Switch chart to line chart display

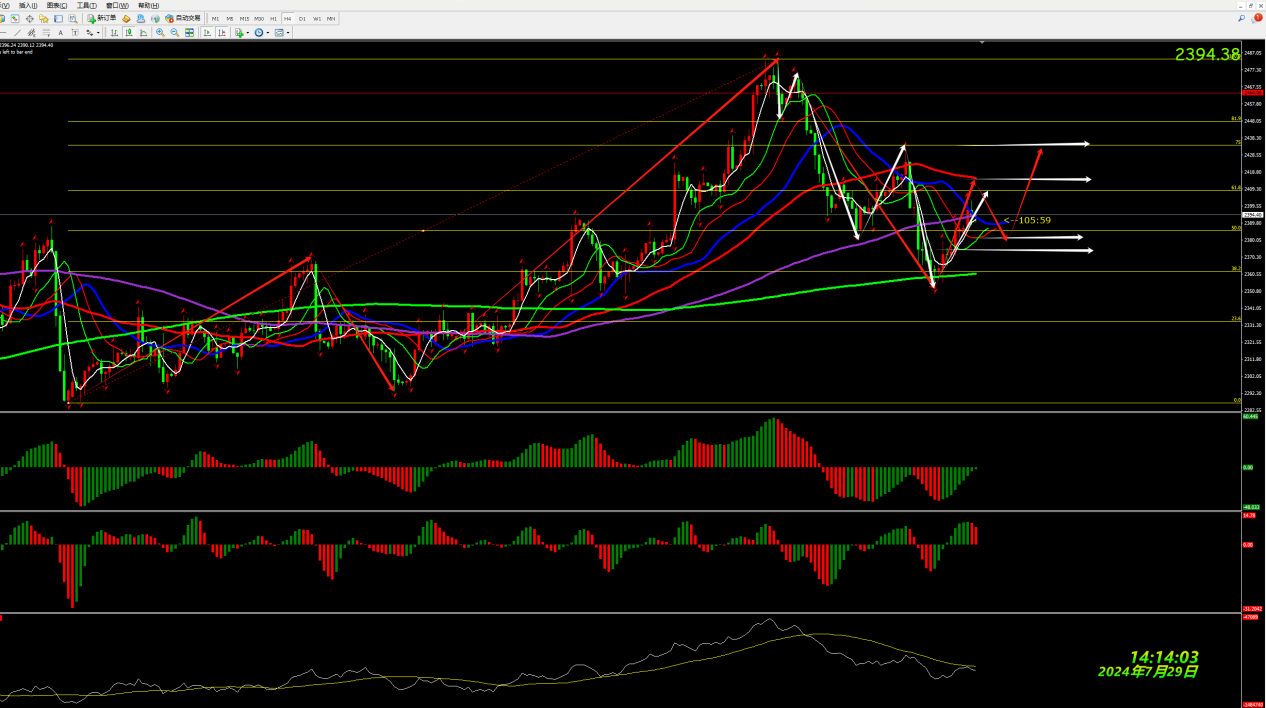(x=143, y=33)
